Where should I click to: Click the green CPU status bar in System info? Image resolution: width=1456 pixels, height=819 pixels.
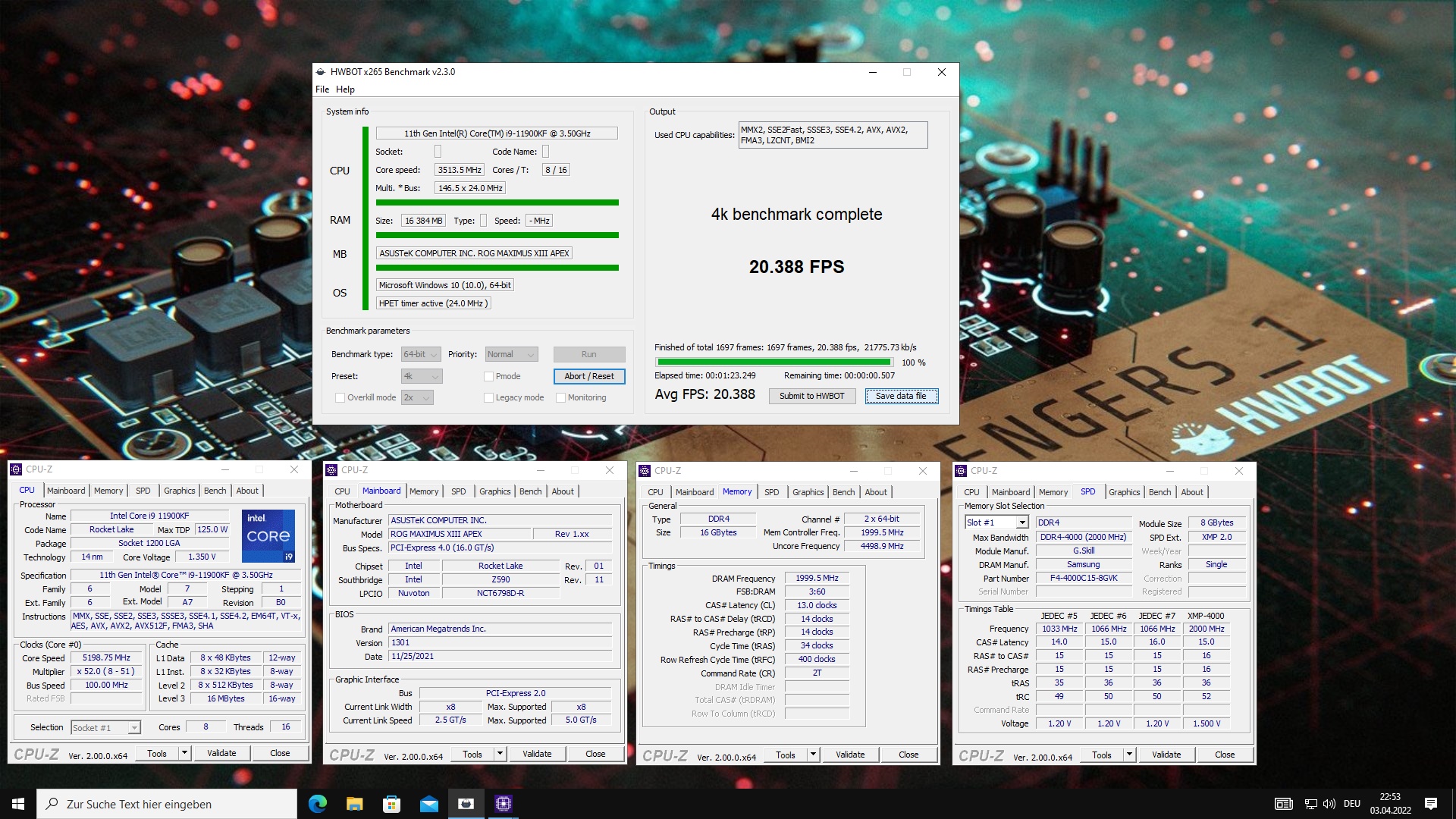497,202
